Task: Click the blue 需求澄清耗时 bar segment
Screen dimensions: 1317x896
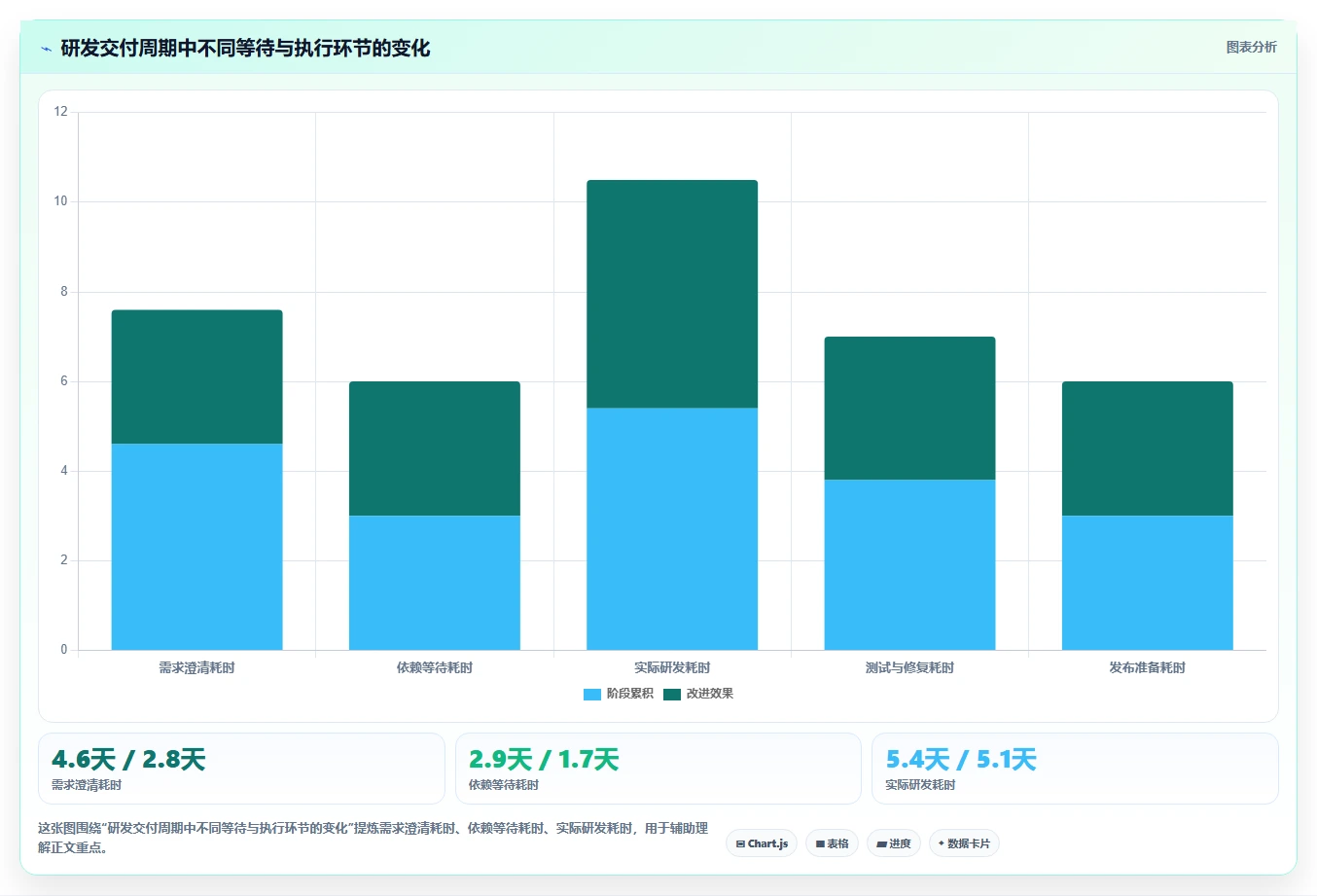Action: [197, 547]
